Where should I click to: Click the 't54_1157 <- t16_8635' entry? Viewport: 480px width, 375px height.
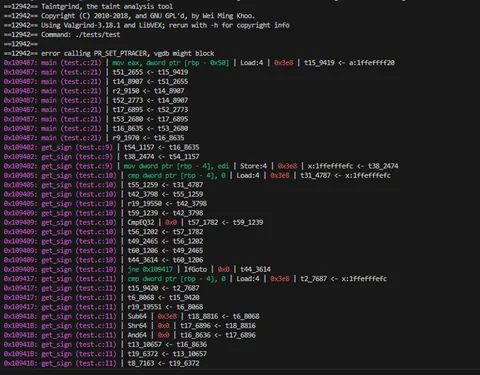tap(161, 147)
